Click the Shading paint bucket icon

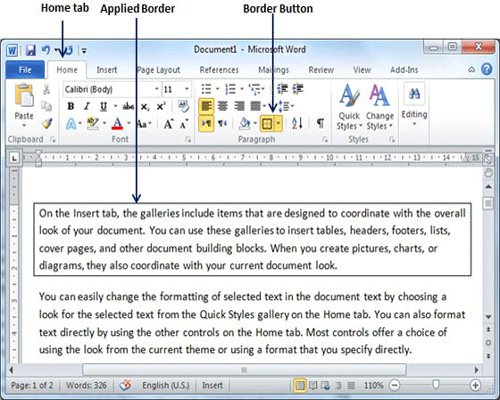point(245,124)
